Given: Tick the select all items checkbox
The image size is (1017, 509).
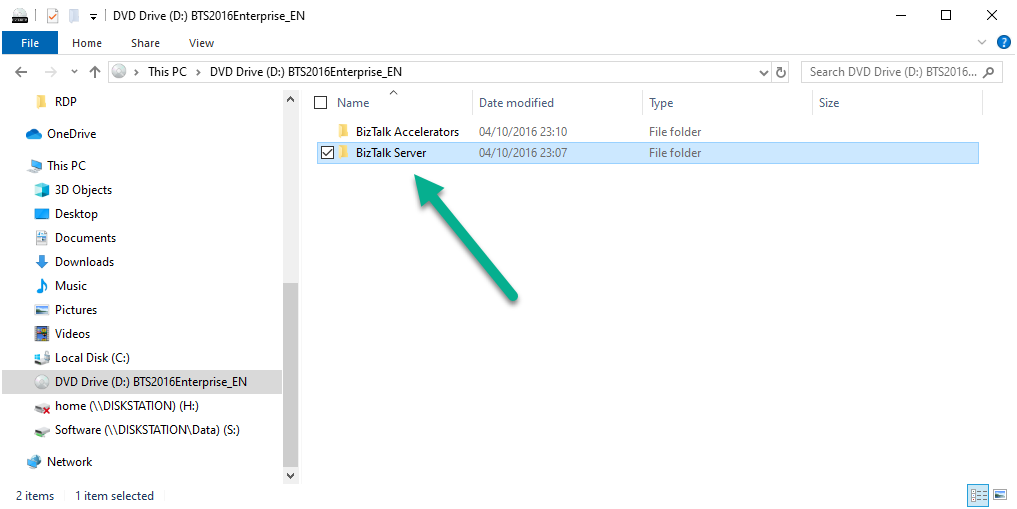Looking at the screenshot, I should [321, 103].
